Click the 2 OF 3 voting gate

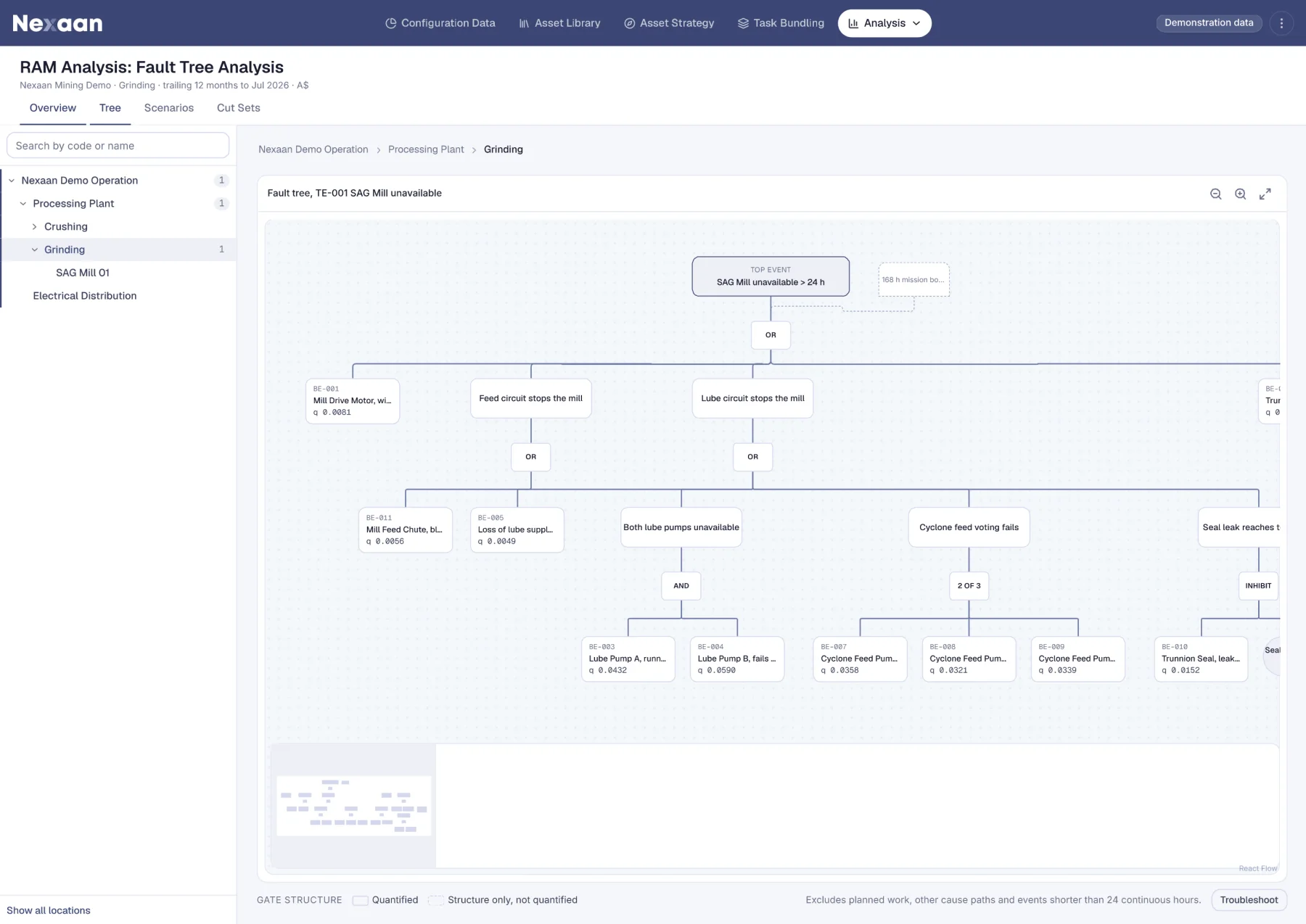pyautogui.click(x=969, y=586)
